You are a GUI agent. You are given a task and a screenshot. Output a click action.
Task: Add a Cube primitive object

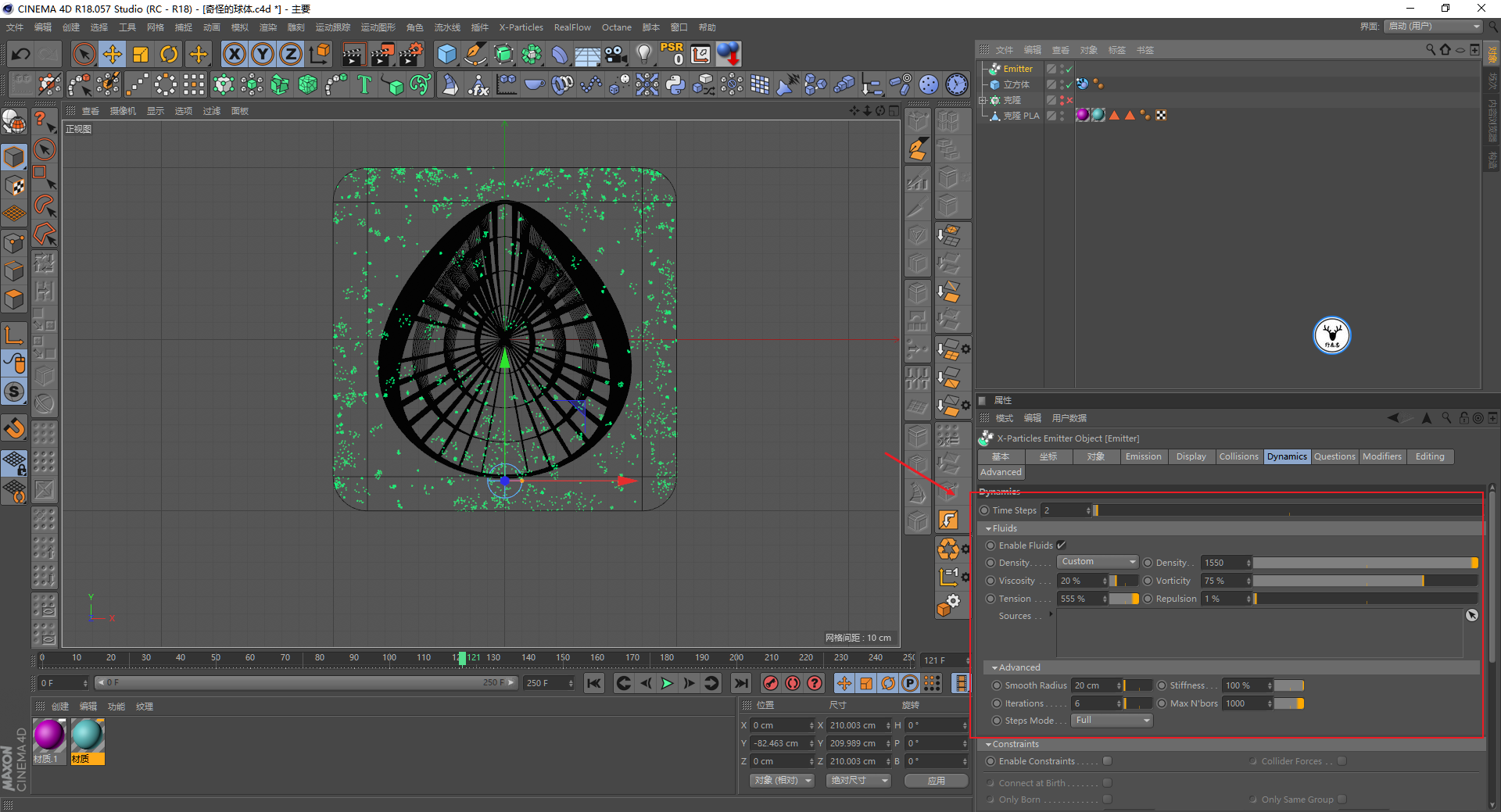click(x=447, y=54)
